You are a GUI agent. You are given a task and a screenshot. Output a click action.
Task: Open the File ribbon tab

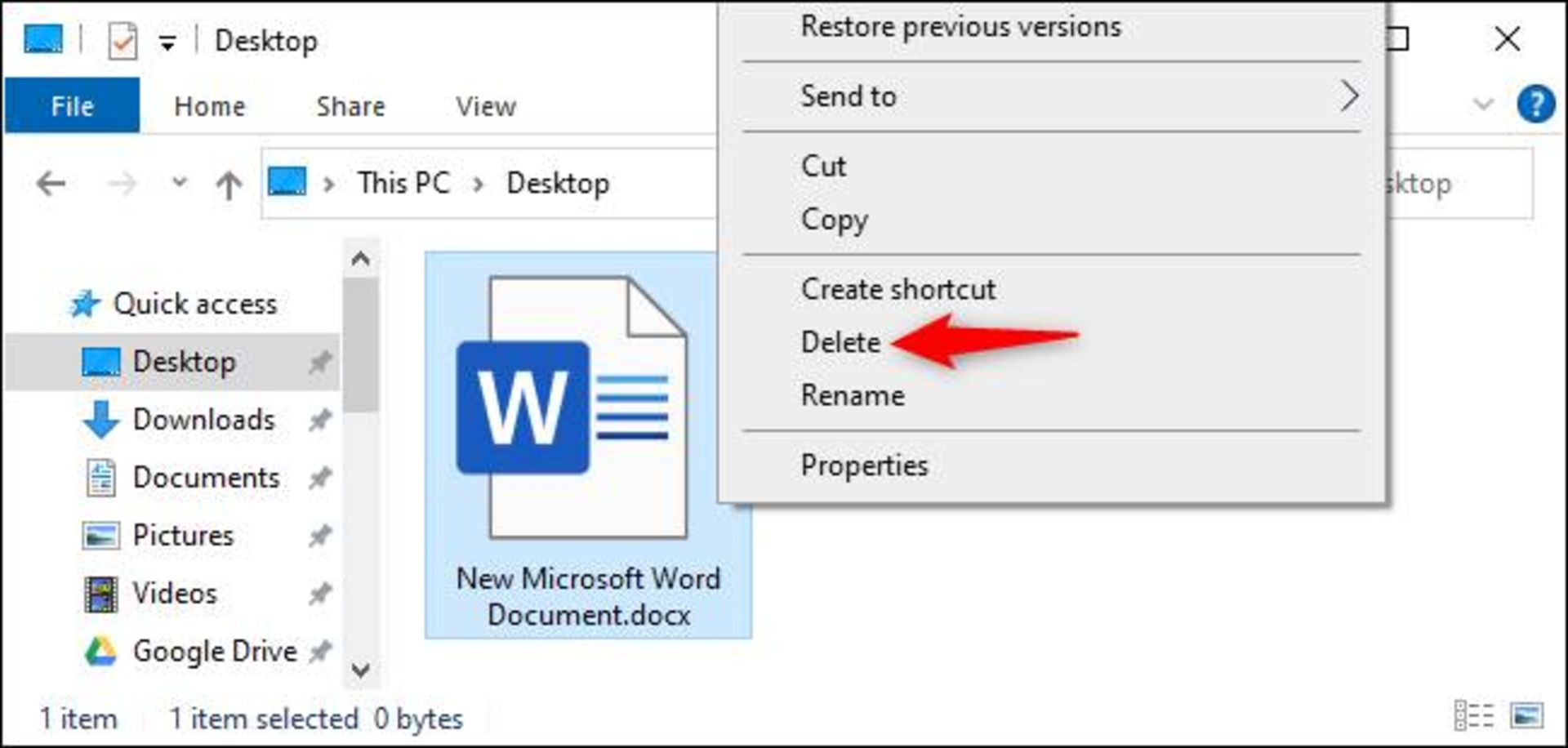click(72, 106)
